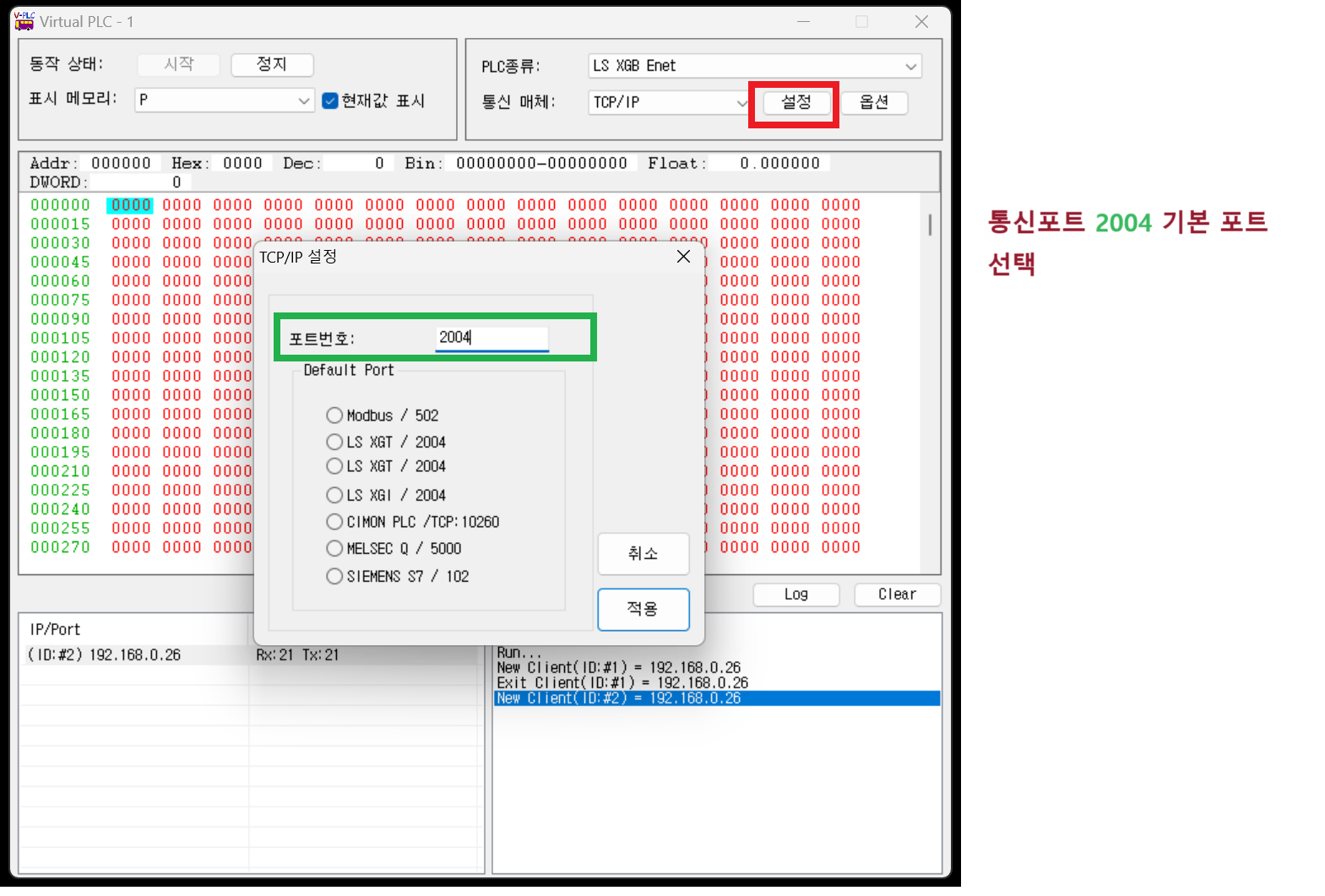The width and height of the screenshot is (1325, 896).
Task: Expand the PLC종류 dropdown (LS XGB Enet)
Action: pyautogui.click(x=755, y=66)
